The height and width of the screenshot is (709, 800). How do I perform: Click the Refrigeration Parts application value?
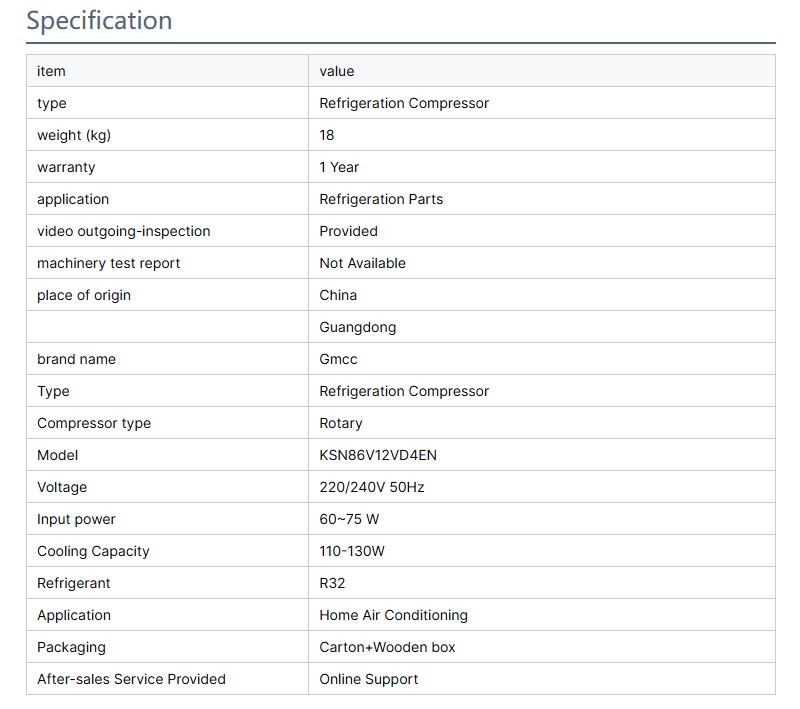(x=381, y=199)
